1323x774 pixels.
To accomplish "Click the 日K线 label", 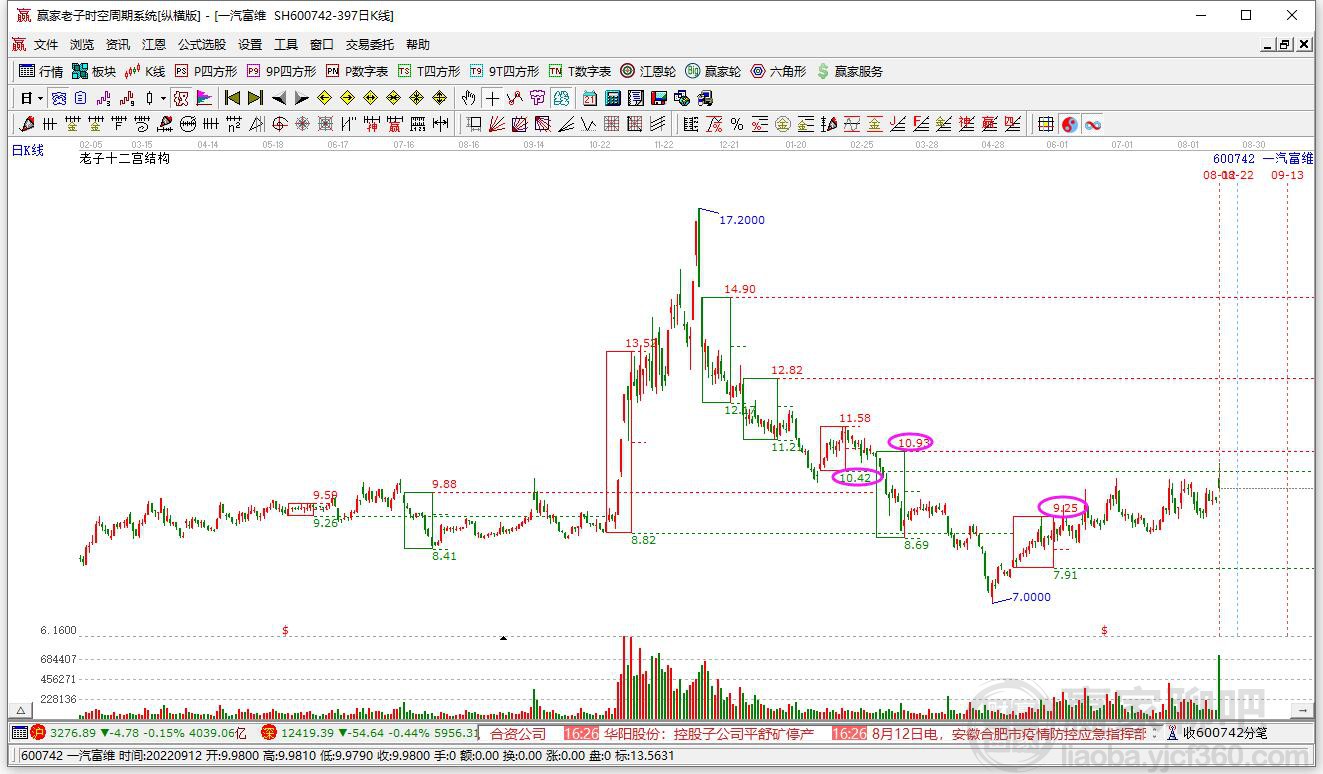I will pos(28,150).
